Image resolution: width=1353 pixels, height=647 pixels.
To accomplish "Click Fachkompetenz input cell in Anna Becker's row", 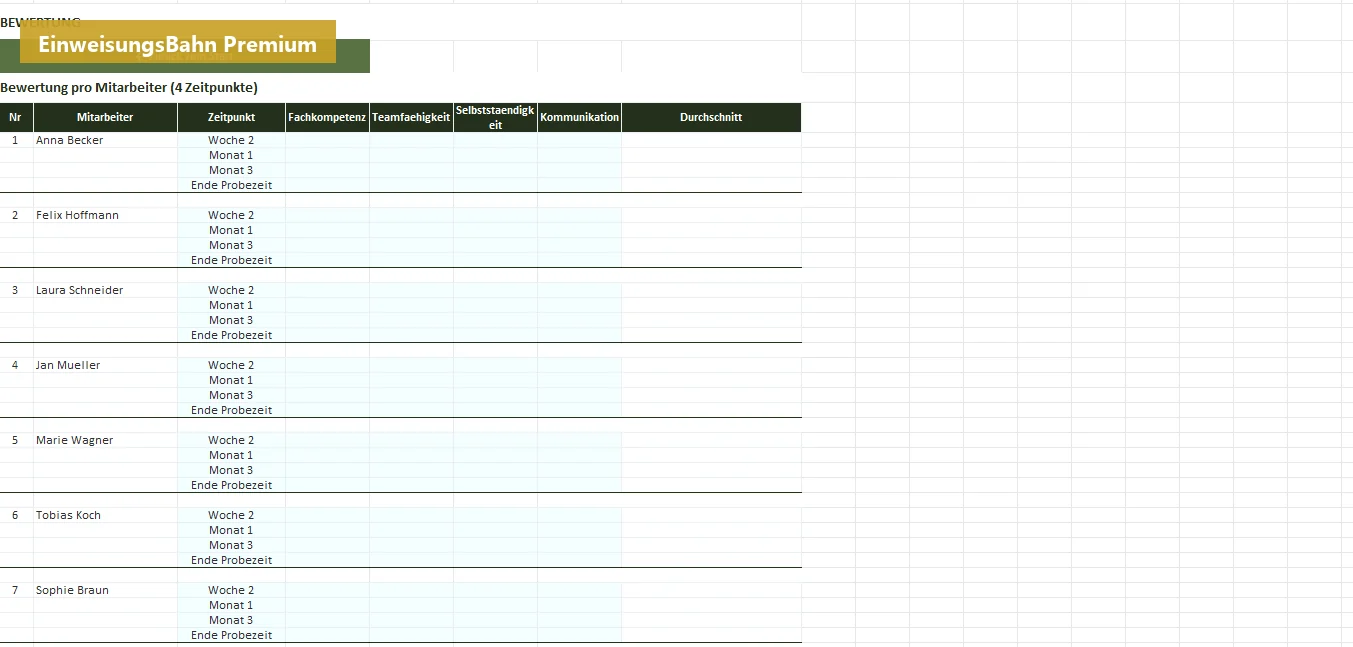I will click(327, 140).
